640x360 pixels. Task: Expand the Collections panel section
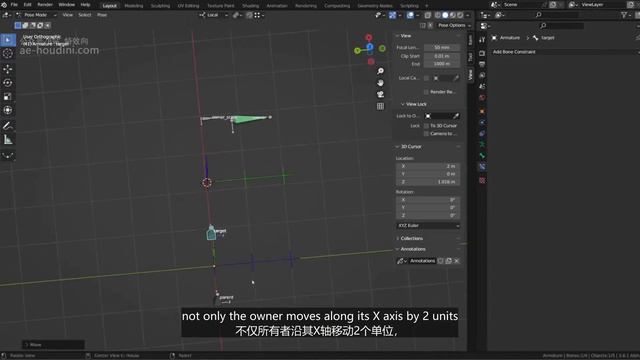[409, 238]
